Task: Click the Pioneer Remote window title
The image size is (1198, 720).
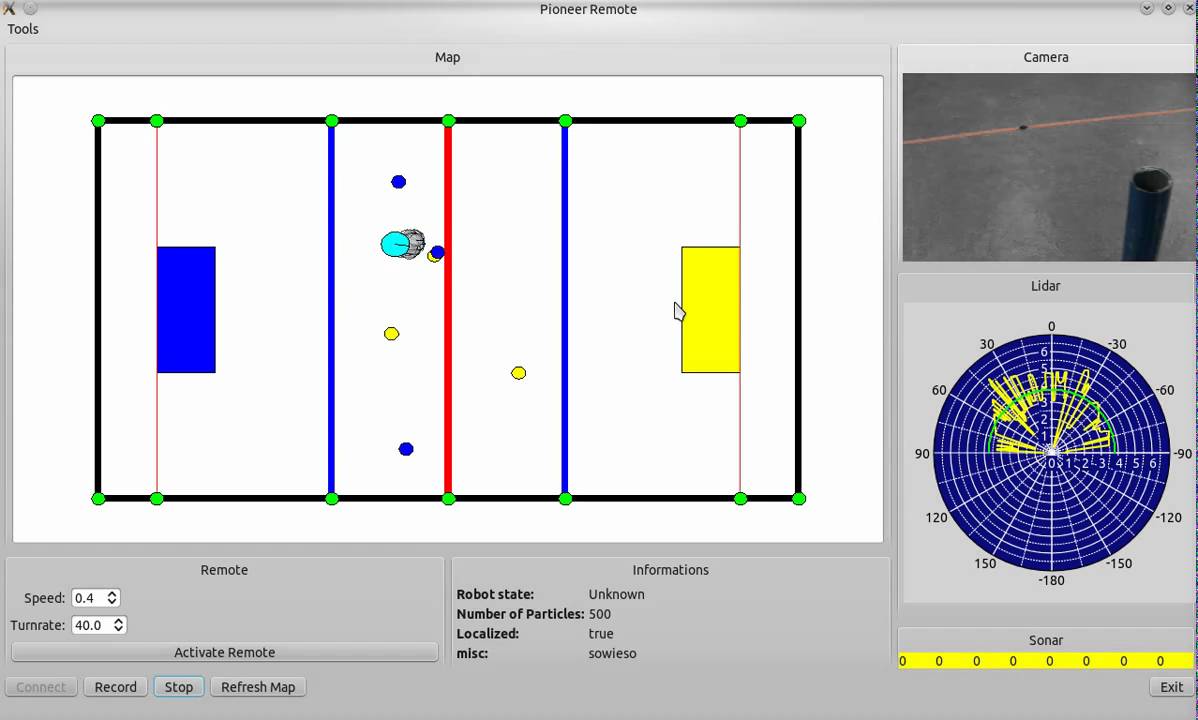Action: coord(588,9)
